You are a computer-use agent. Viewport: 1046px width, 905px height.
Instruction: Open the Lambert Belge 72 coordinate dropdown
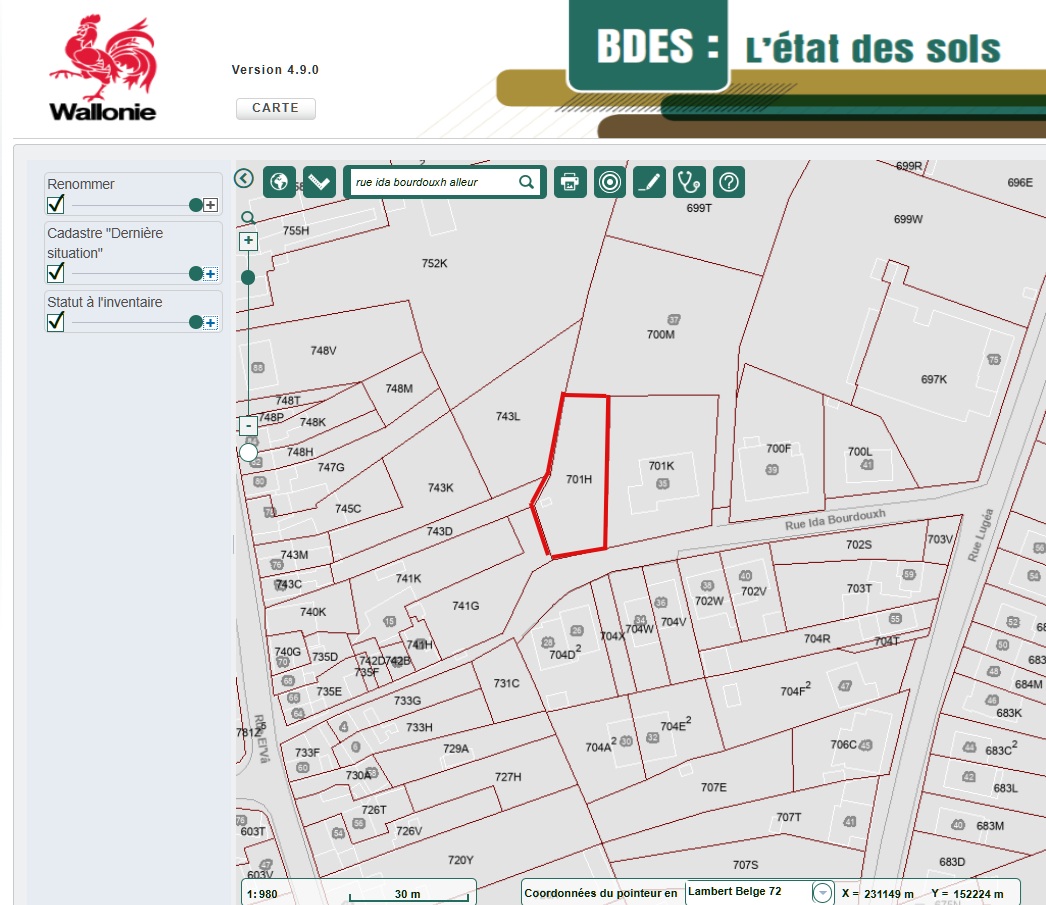(822, 893)
